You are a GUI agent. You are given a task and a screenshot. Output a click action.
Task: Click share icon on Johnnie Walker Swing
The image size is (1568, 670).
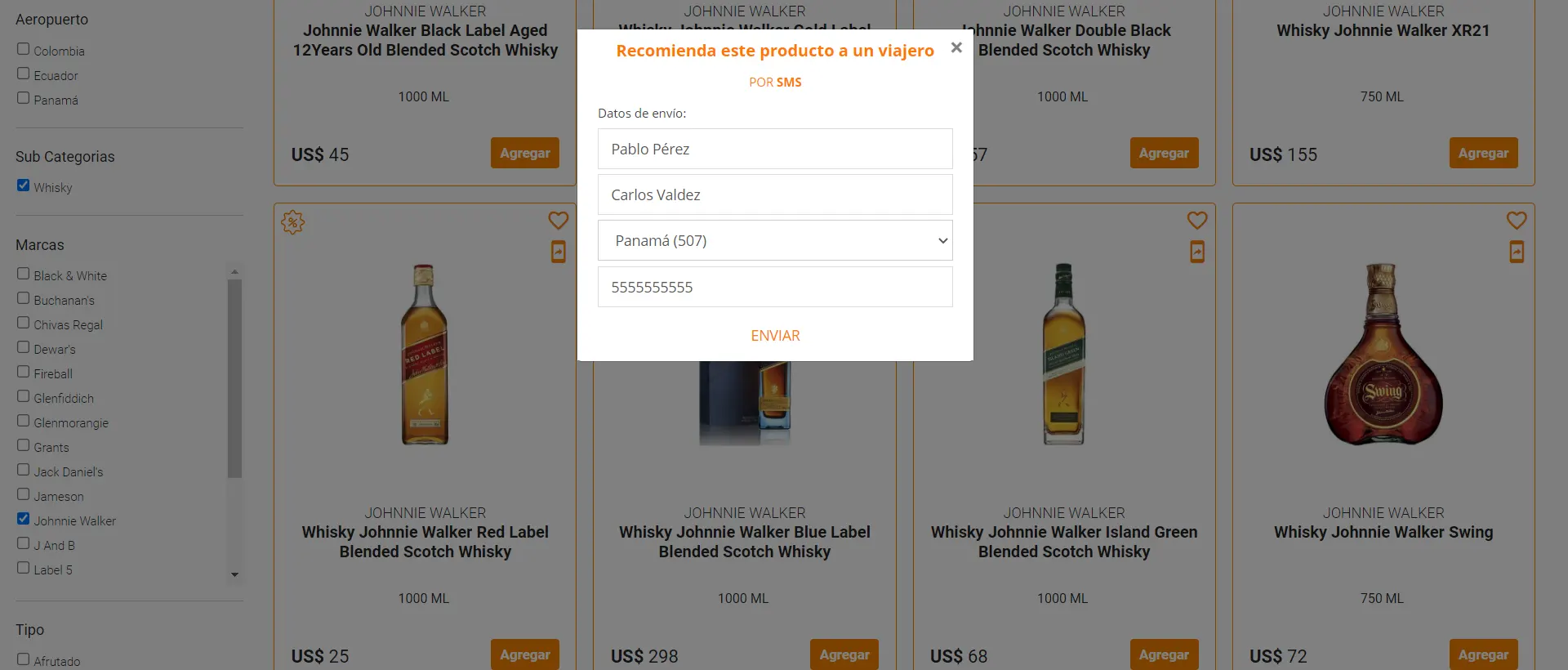pos(1517,252)
